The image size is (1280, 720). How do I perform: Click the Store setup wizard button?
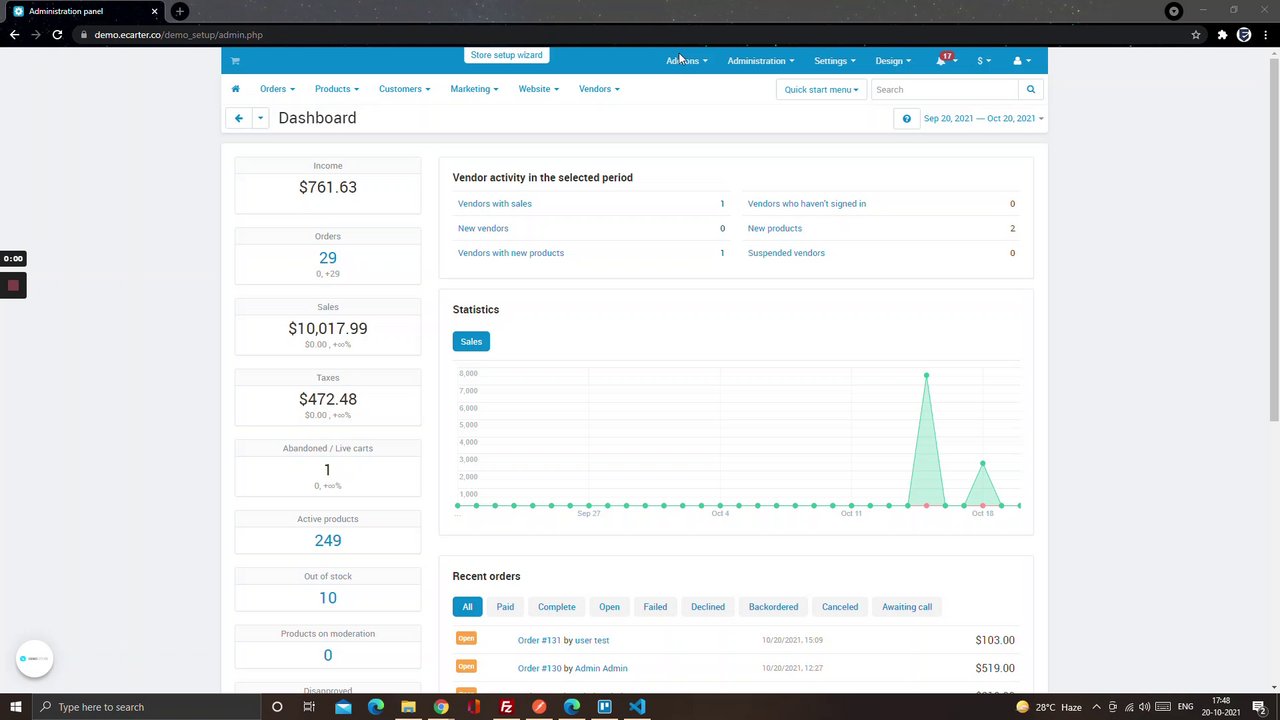506,55
